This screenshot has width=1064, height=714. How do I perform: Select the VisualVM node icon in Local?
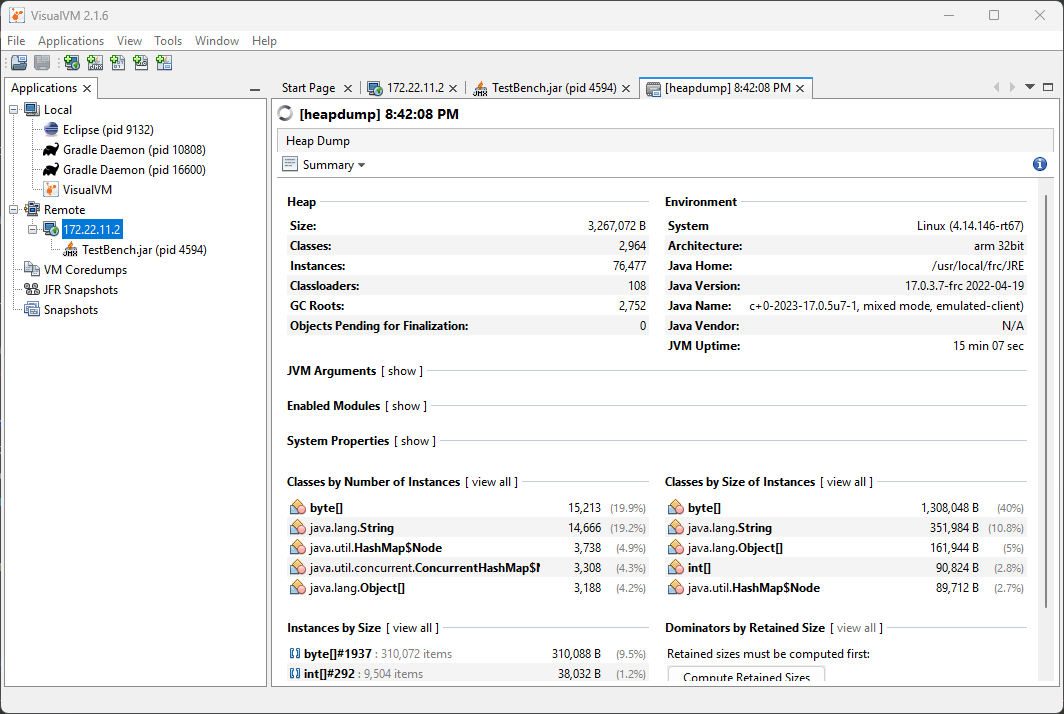[50, 189]
